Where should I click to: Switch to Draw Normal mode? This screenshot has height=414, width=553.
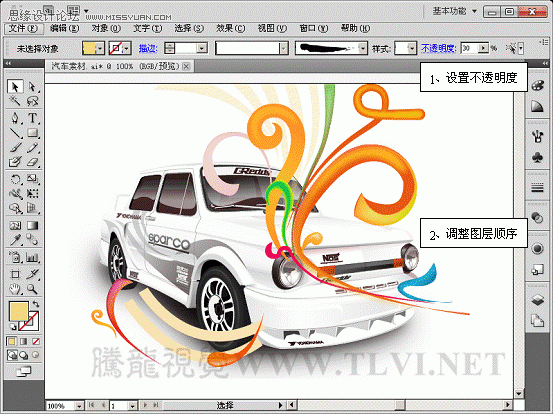click(12, 355)
